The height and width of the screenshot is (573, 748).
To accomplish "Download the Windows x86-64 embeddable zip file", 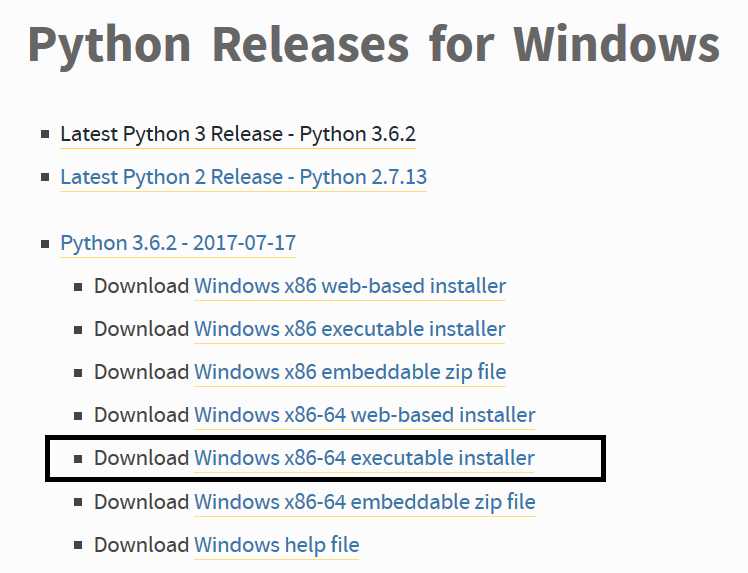I will (364, 502).
